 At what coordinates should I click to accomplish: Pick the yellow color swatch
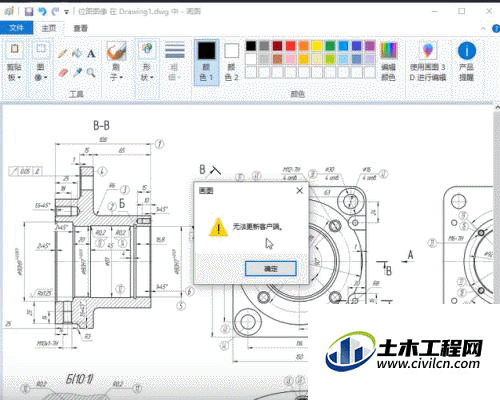317,46
